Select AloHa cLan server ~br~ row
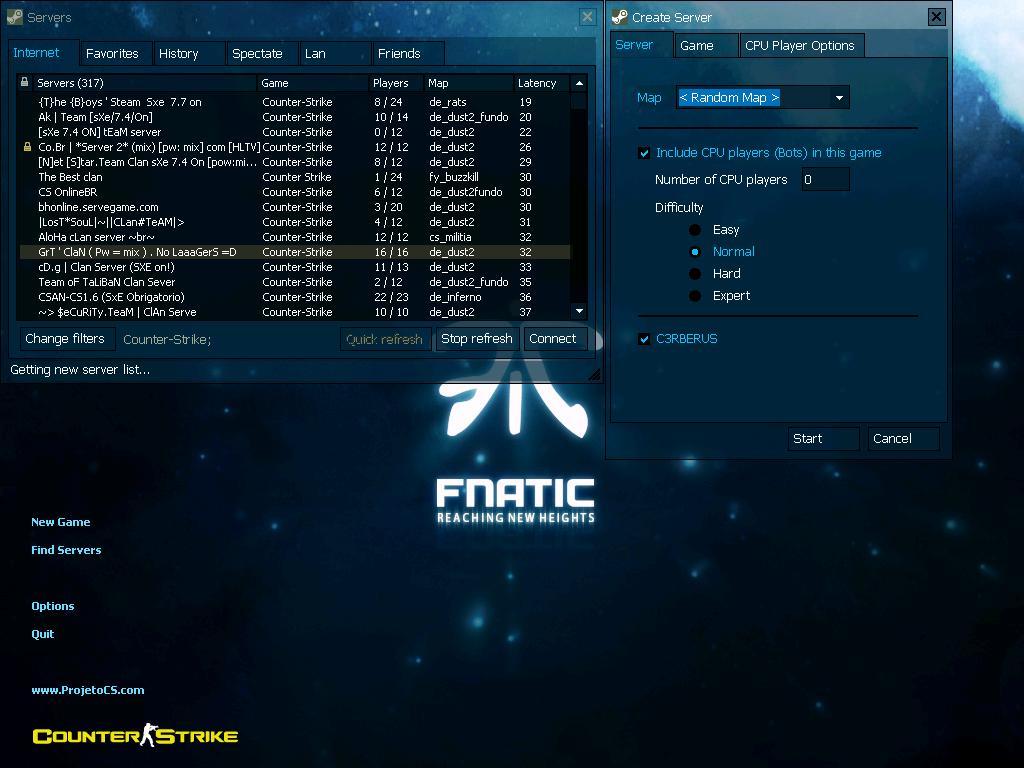The width and height of the screenshot is (1024, 768). (295, 237)
